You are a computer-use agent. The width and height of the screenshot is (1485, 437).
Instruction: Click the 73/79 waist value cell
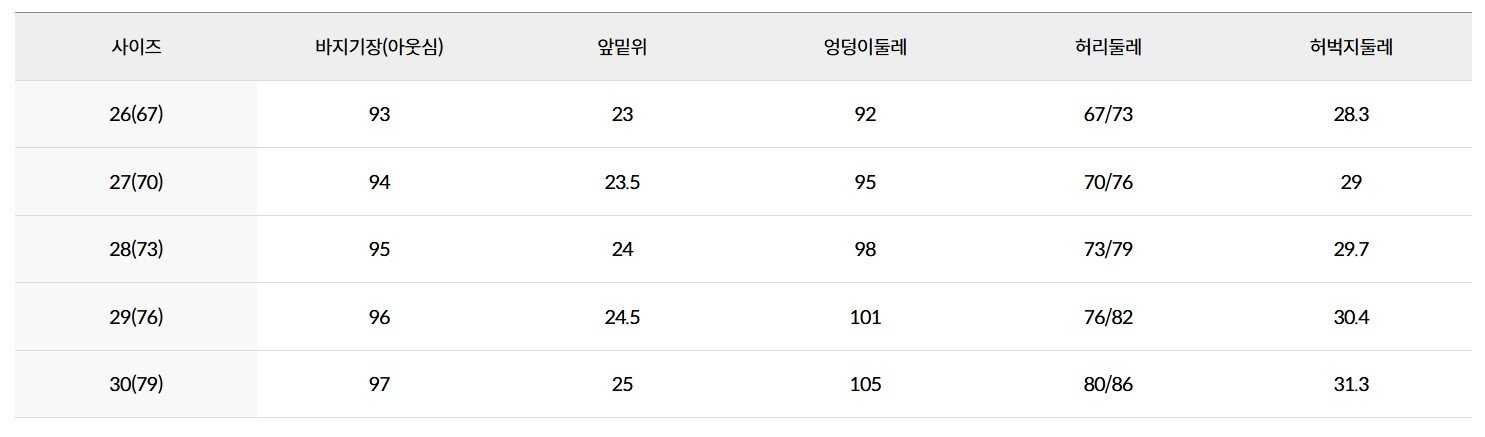[x=1108, y=249]
